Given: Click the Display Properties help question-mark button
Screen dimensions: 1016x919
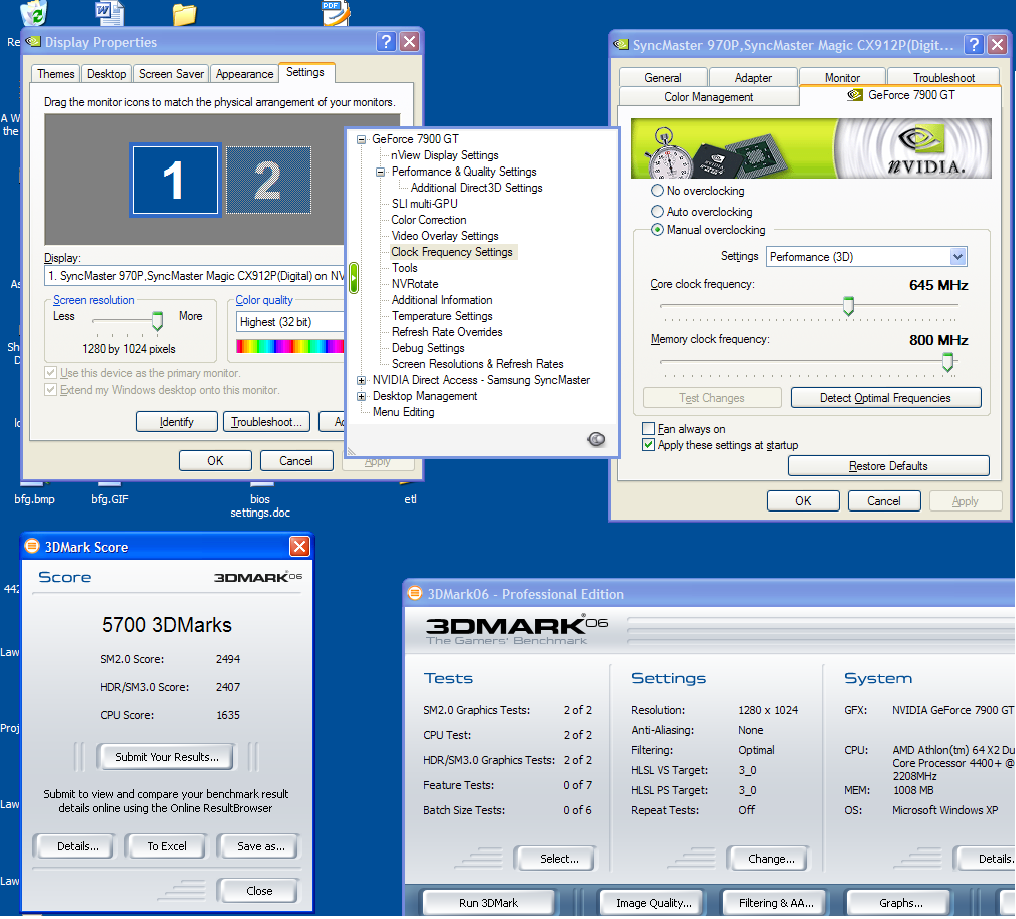Looking at the screenshot, I should (386, 42).
